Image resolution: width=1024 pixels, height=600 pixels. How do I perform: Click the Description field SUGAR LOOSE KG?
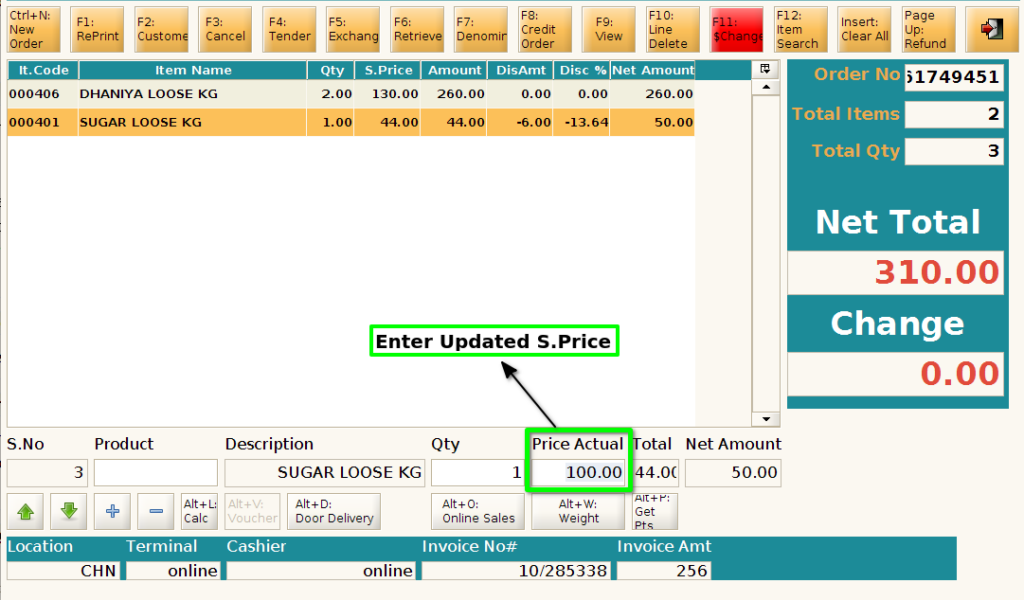click(325, 473)
